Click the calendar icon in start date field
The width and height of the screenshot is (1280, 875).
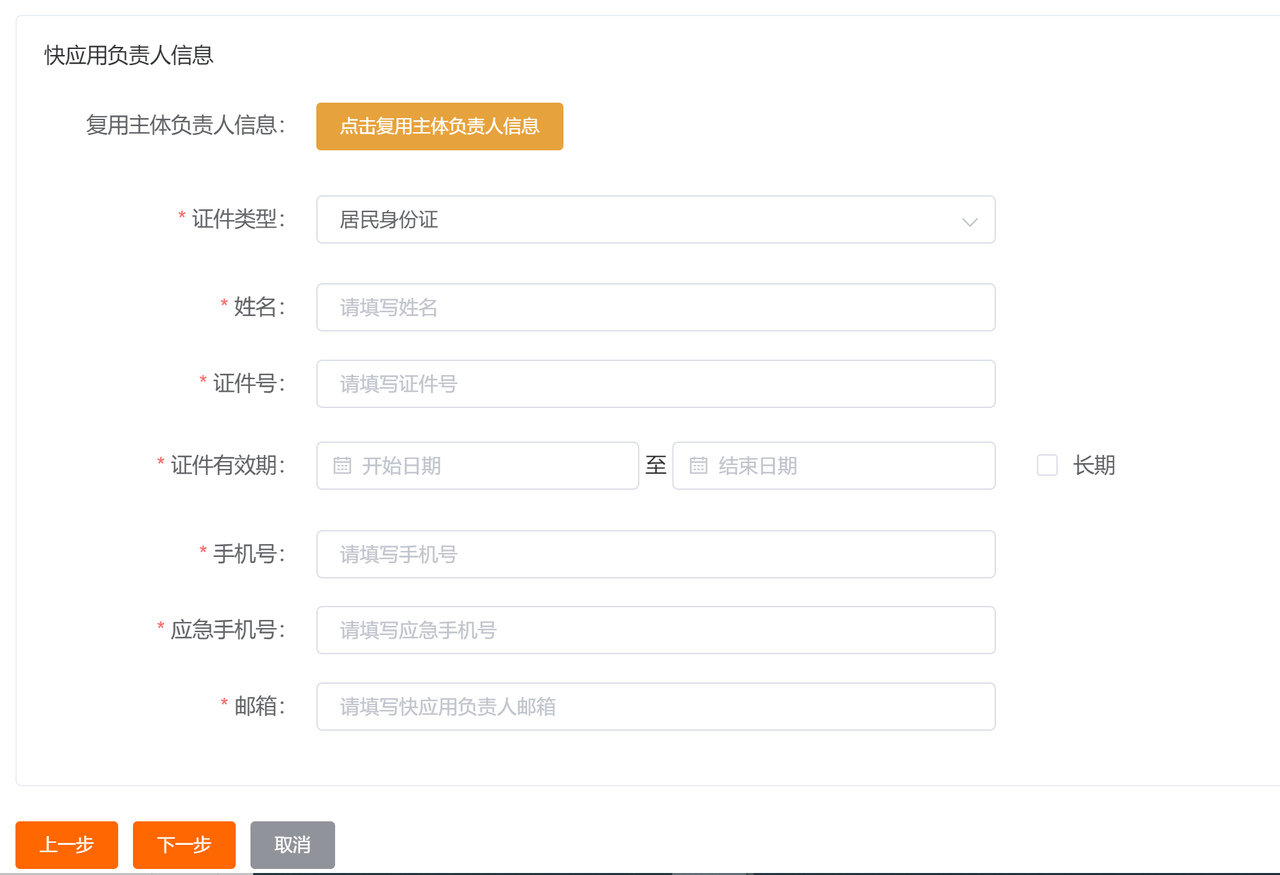click(x=342, y=466)
